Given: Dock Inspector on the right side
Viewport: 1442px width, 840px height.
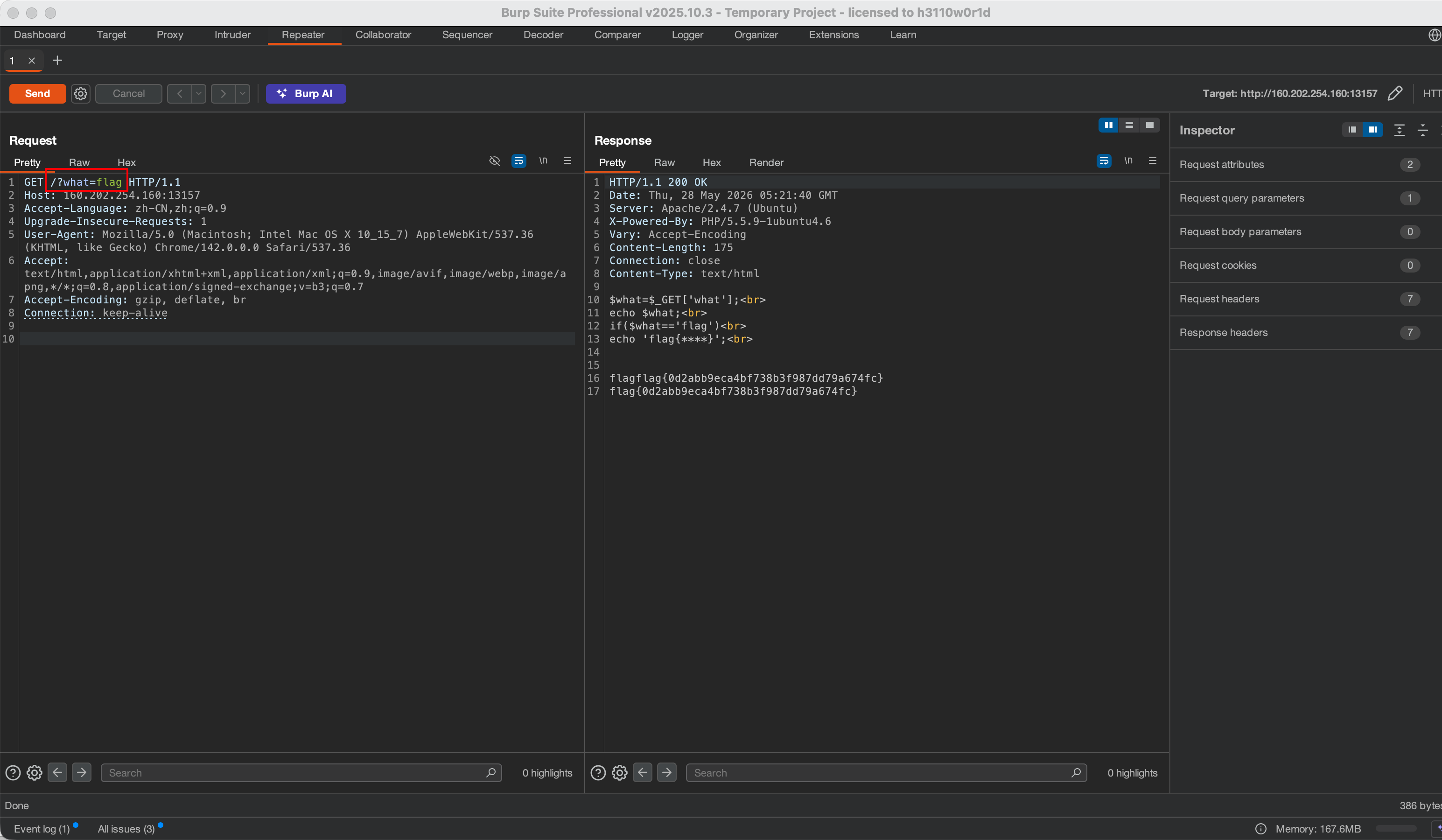Looking at the screenshot, I should (1373, 130).
